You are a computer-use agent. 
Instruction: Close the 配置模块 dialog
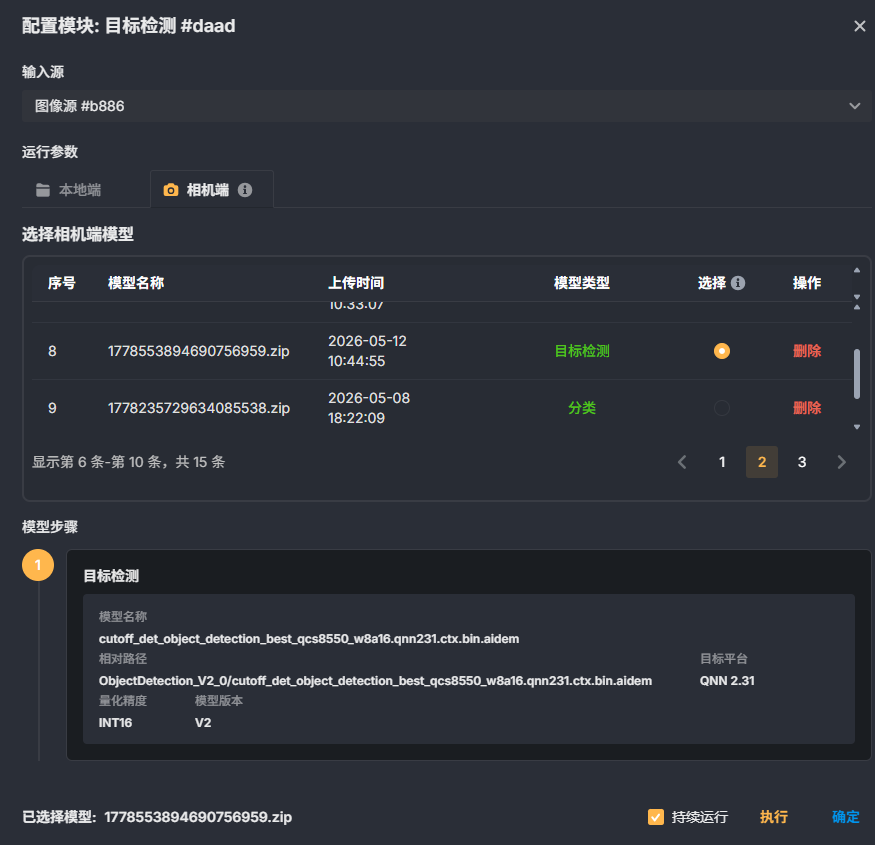[859, 26]
